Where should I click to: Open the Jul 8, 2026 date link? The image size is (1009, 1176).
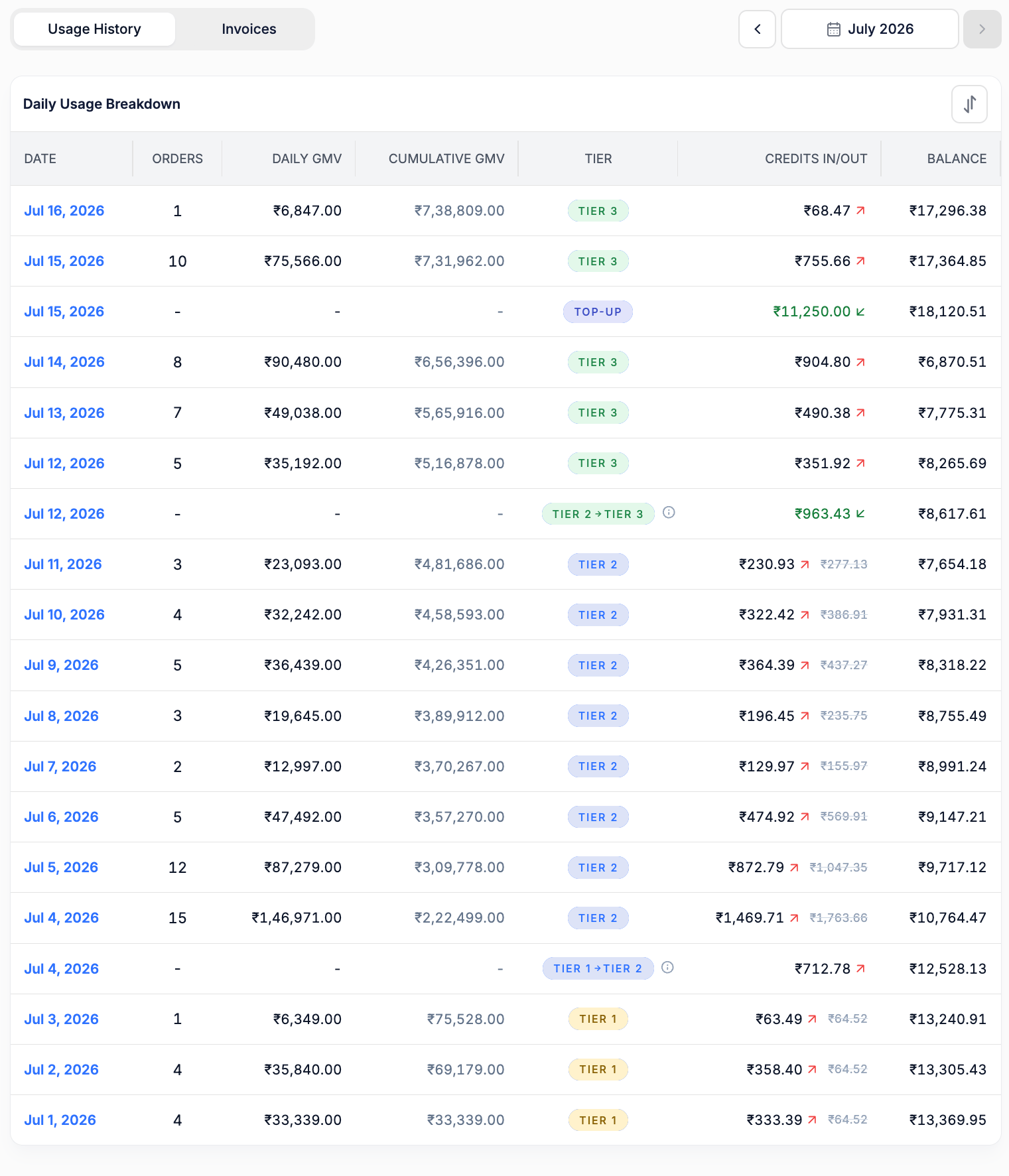61,716
